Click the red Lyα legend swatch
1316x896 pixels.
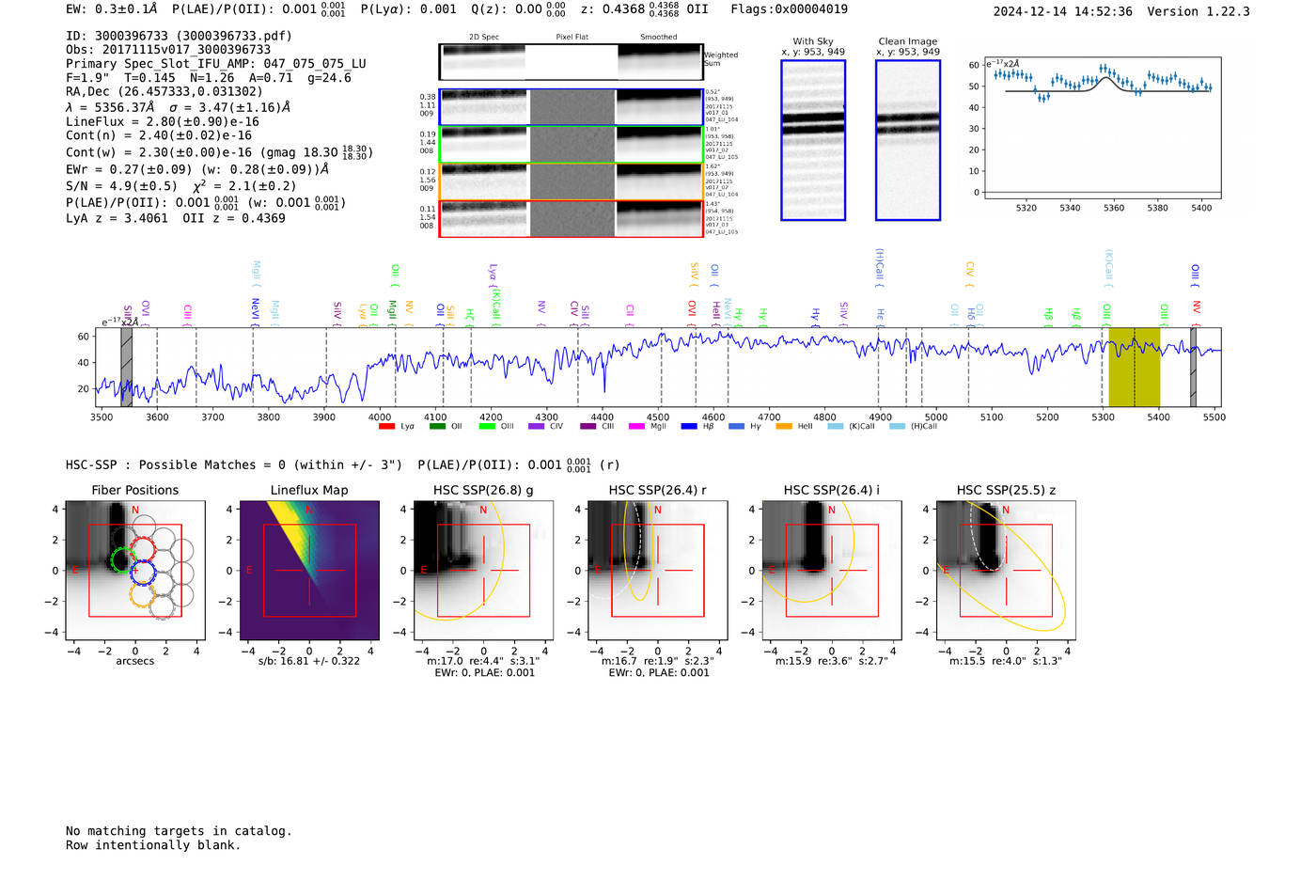386,427
